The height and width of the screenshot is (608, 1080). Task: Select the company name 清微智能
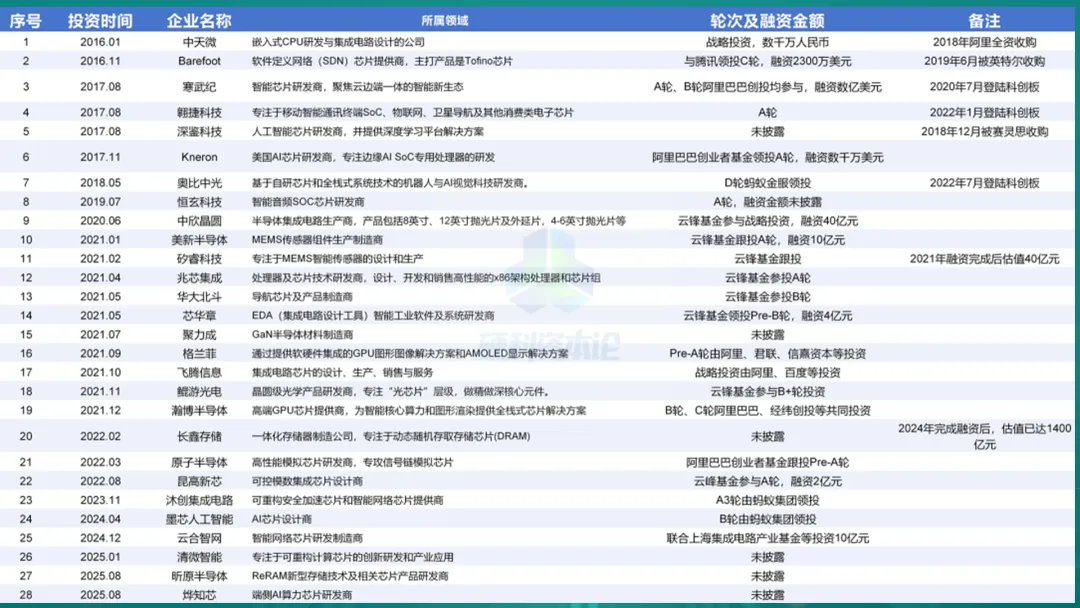click(x=199, y=556)
